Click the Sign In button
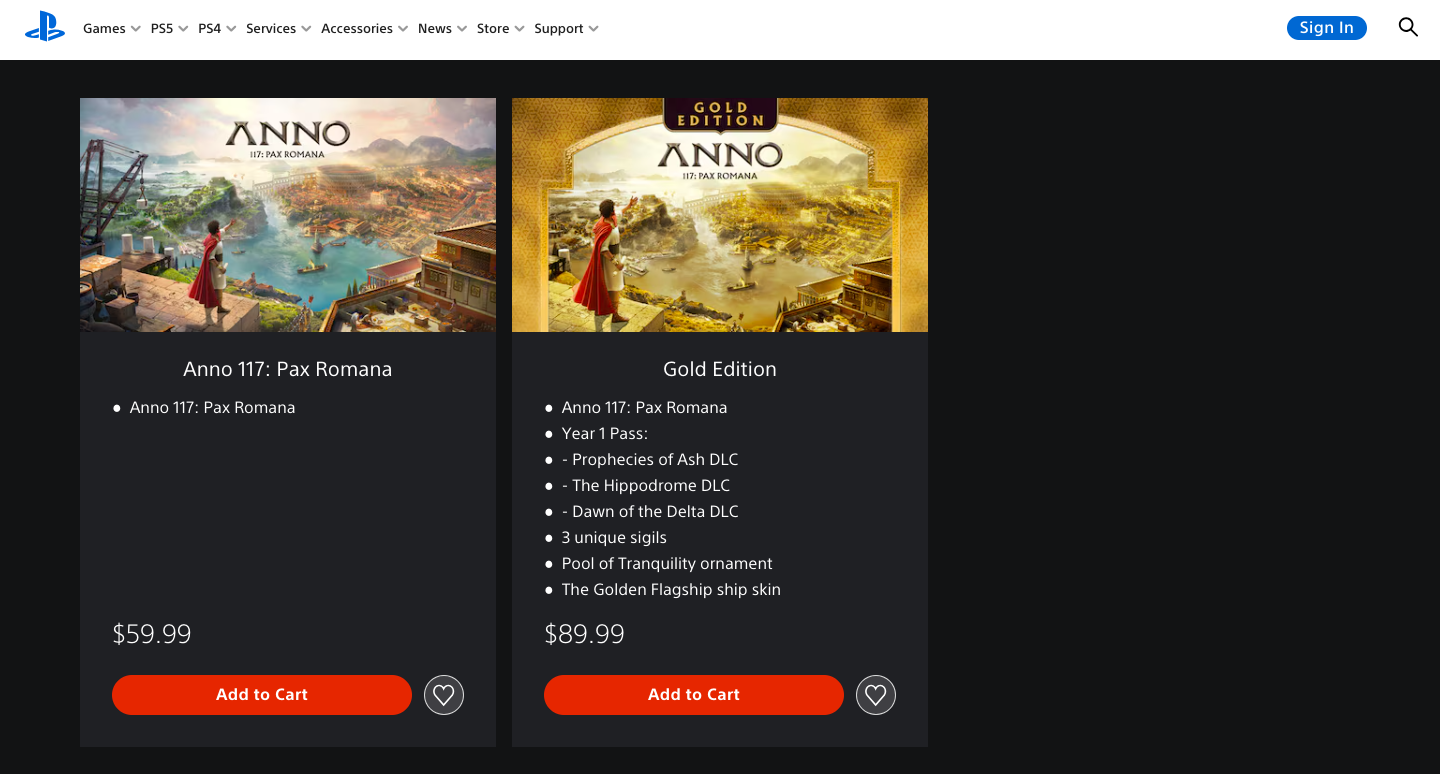The image size is (1440, 774). (1326, 27)
